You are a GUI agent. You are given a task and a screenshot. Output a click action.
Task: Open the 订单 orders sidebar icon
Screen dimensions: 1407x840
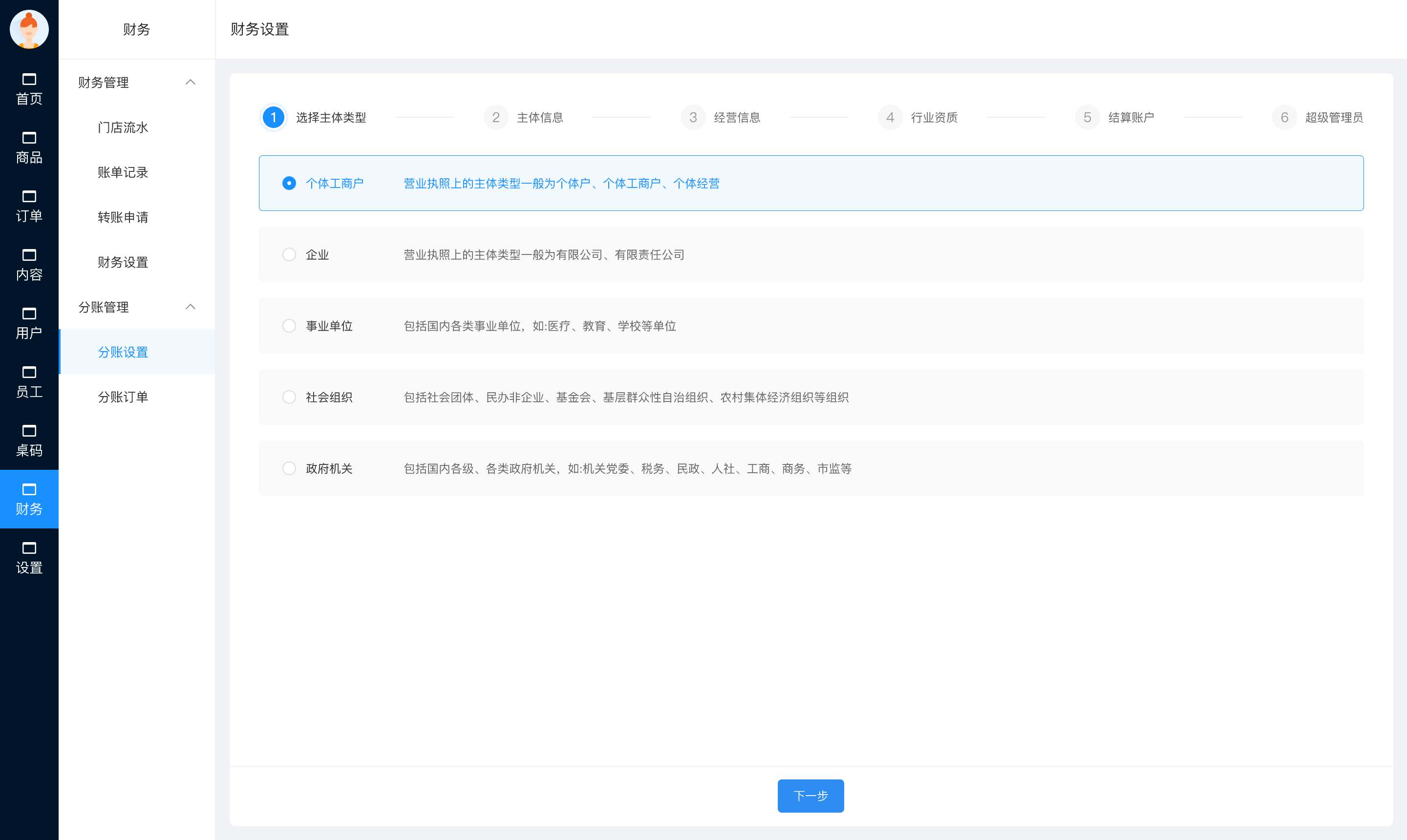(x=29, y=206)
